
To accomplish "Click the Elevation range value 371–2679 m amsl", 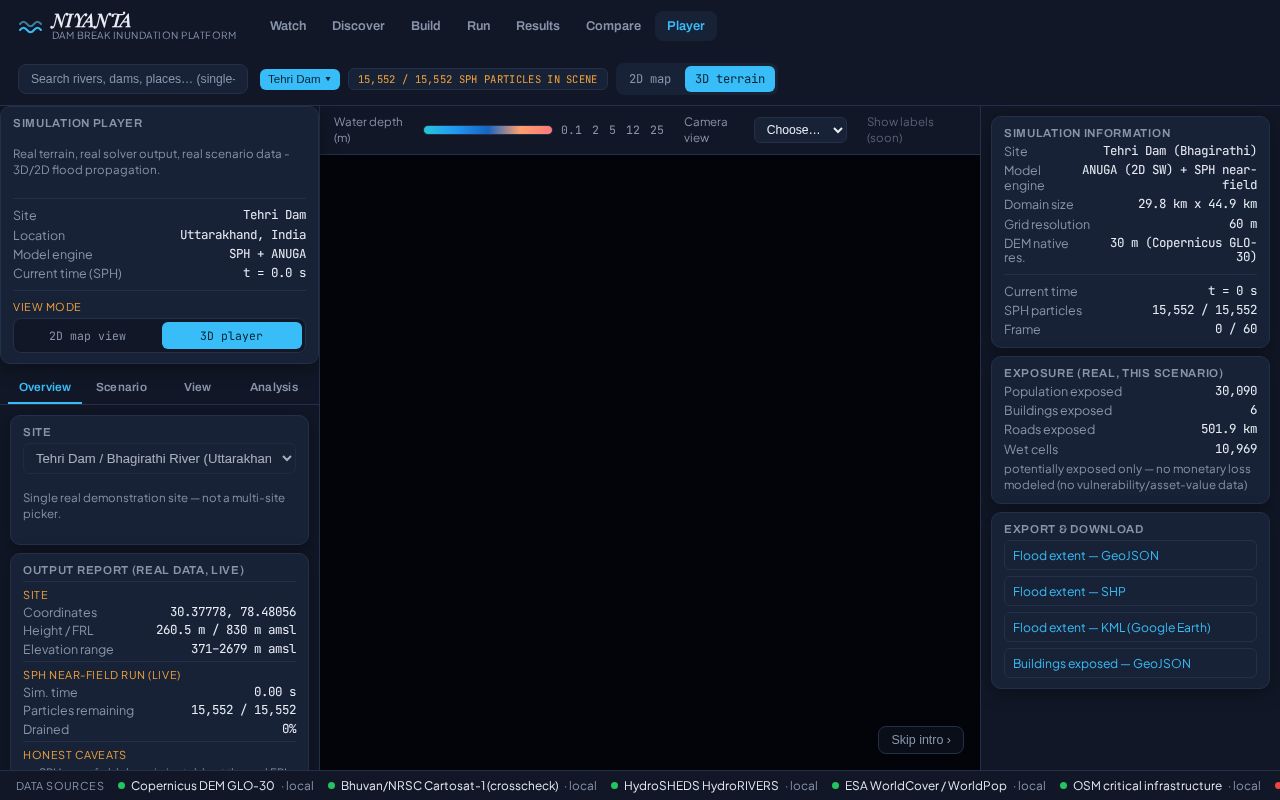I will coord(243,649).
